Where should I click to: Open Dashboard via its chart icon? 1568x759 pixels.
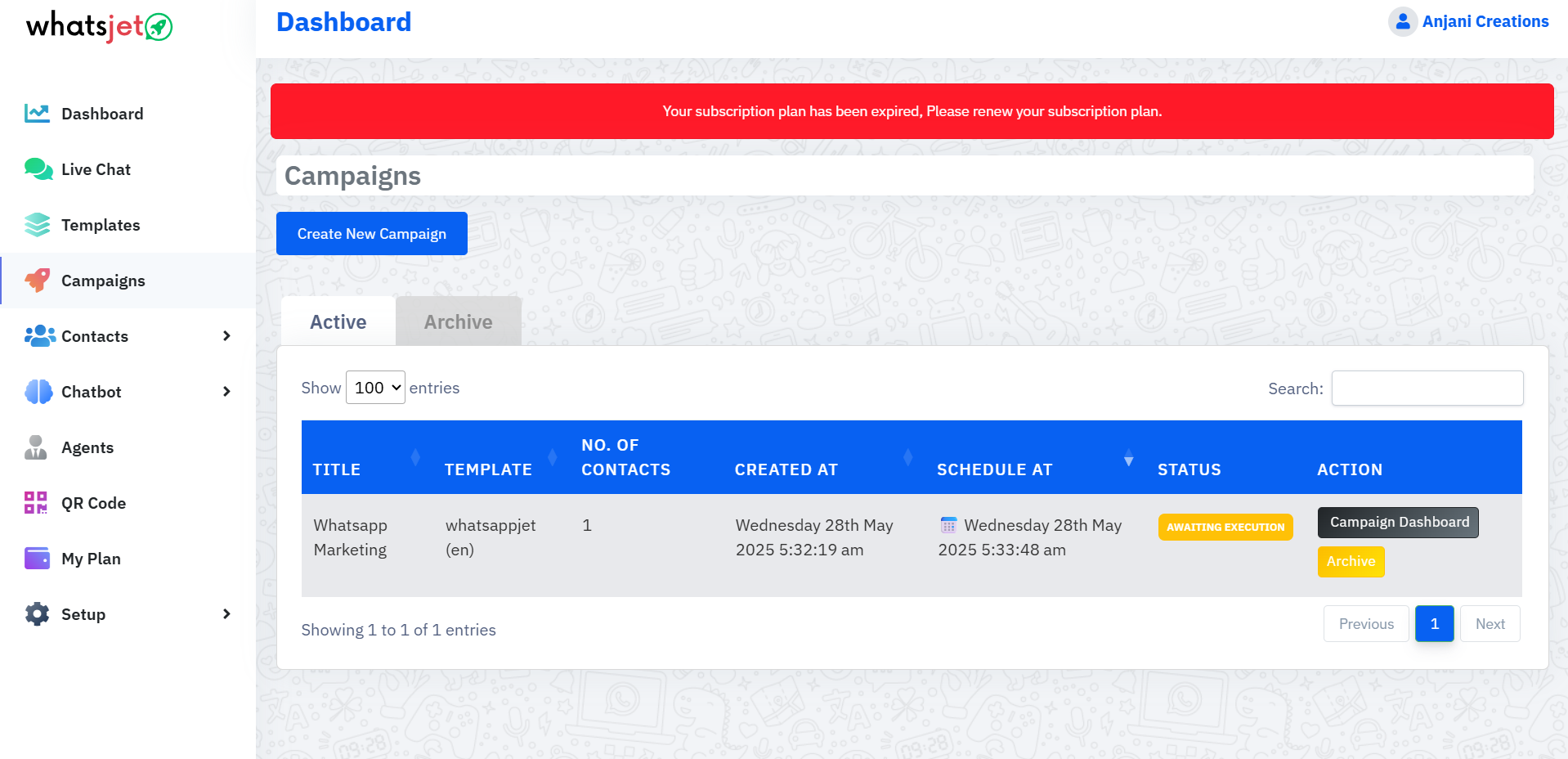37,114
